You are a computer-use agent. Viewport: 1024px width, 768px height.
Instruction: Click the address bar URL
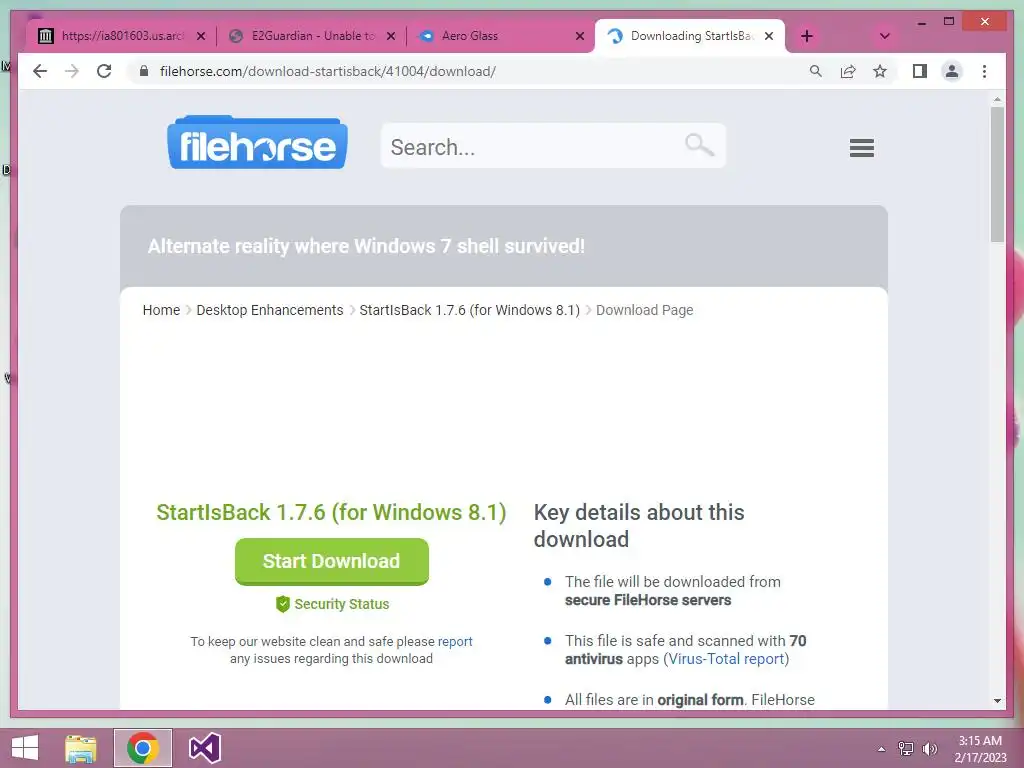(328, 71)
